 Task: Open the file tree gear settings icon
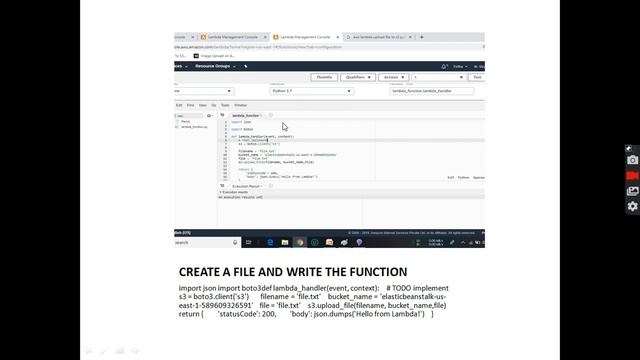click(209, 116)
